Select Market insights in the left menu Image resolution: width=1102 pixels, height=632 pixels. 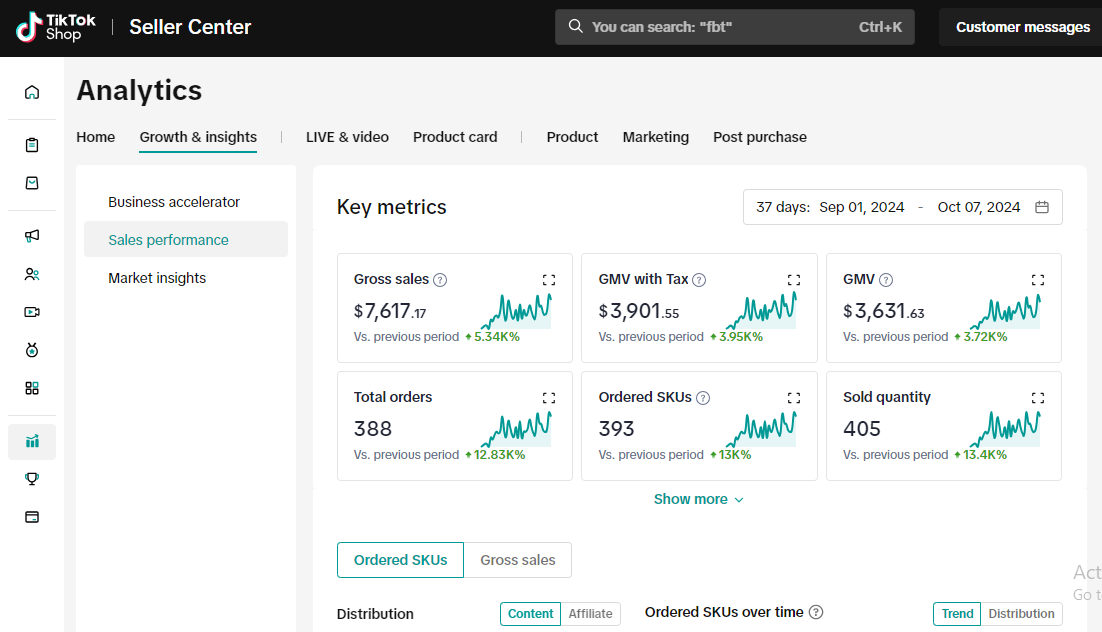tap(157, 278)
